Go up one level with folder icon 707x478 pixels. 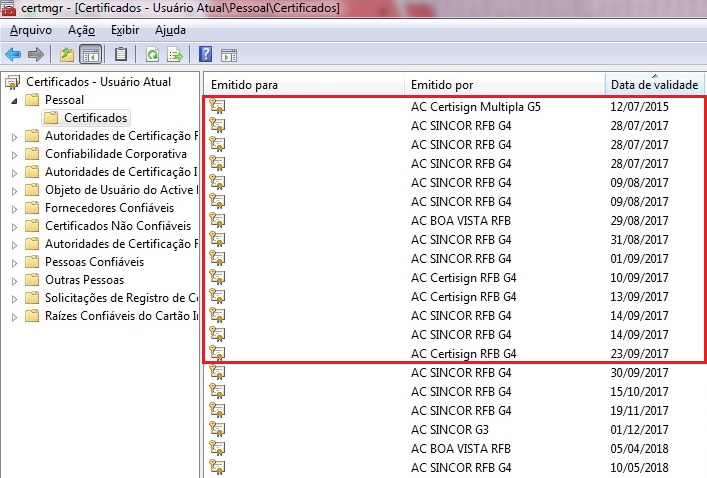click(x=67, y=55)
